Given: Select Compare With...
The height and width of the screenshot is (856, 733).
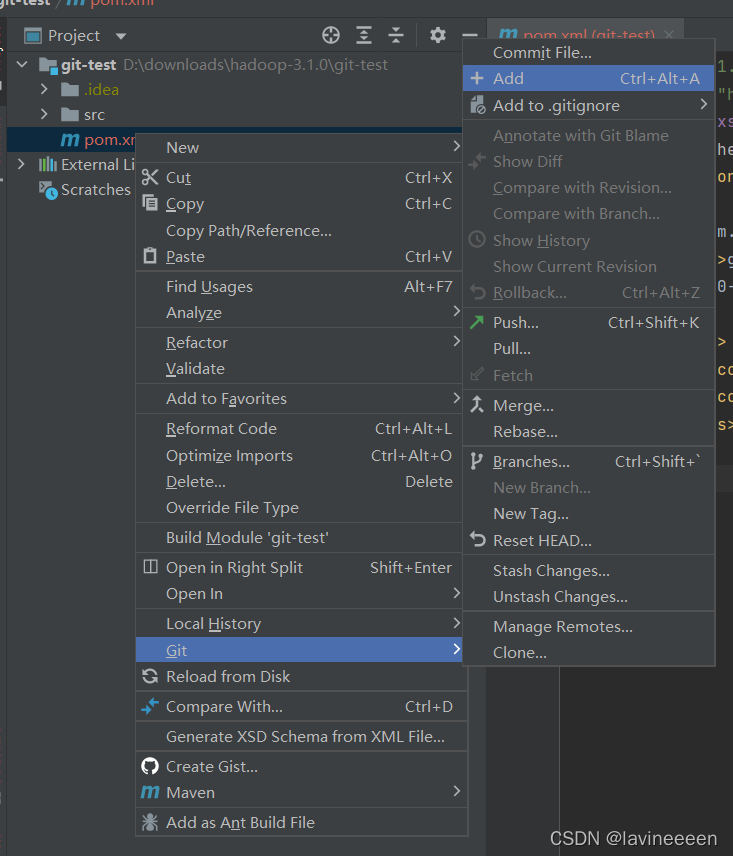Looking at the screenshot, I should [301, 706].
